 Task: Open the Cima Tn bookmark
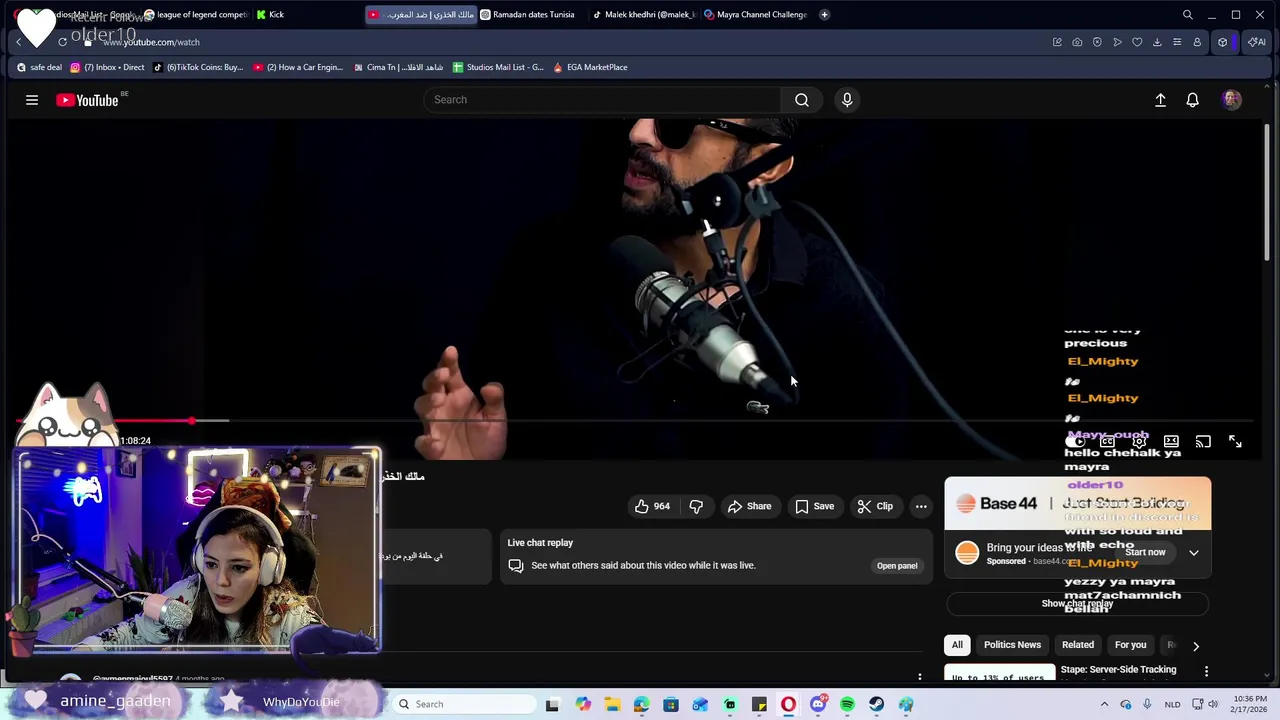(x=398, y=68)
